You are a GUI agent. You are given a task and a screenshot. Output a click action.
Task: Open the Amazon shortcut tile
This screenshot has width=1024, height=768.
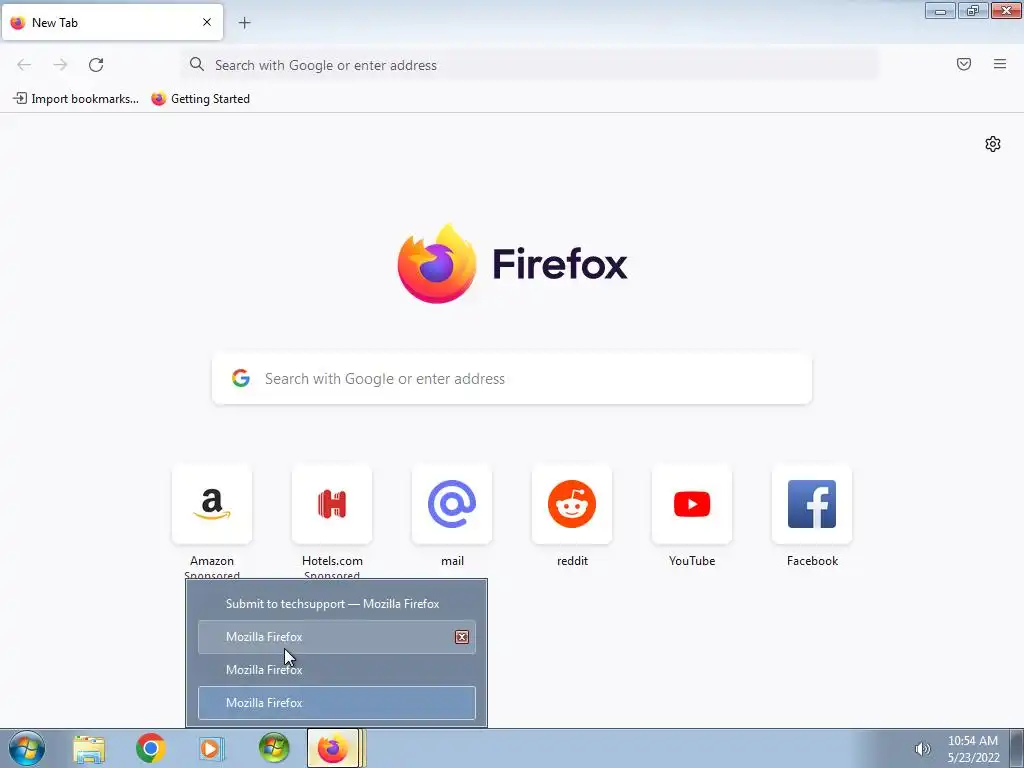212,504
